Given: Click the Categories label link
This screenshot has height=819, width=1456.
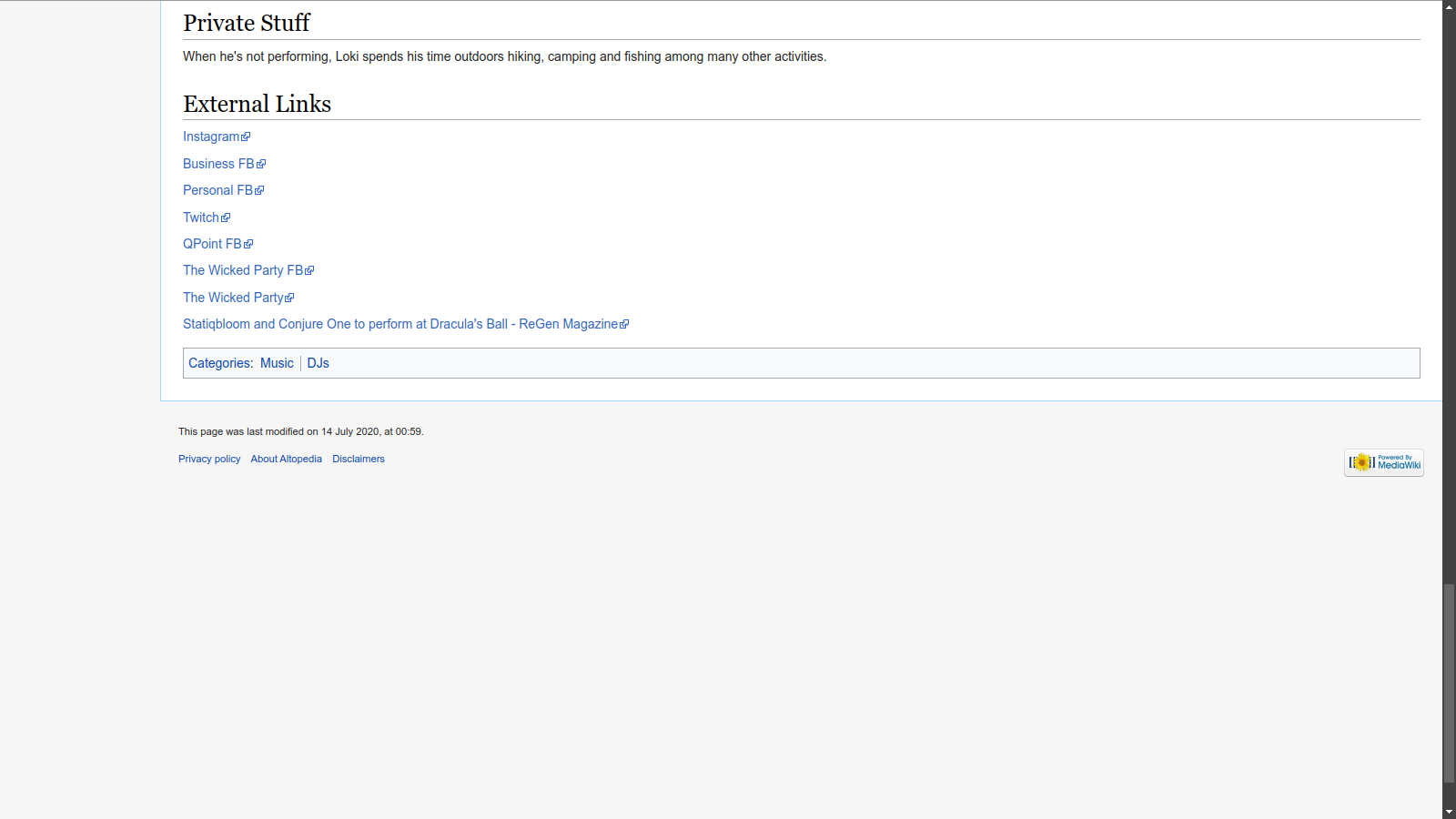Looking at the screenshot, I should click(219, 363).
